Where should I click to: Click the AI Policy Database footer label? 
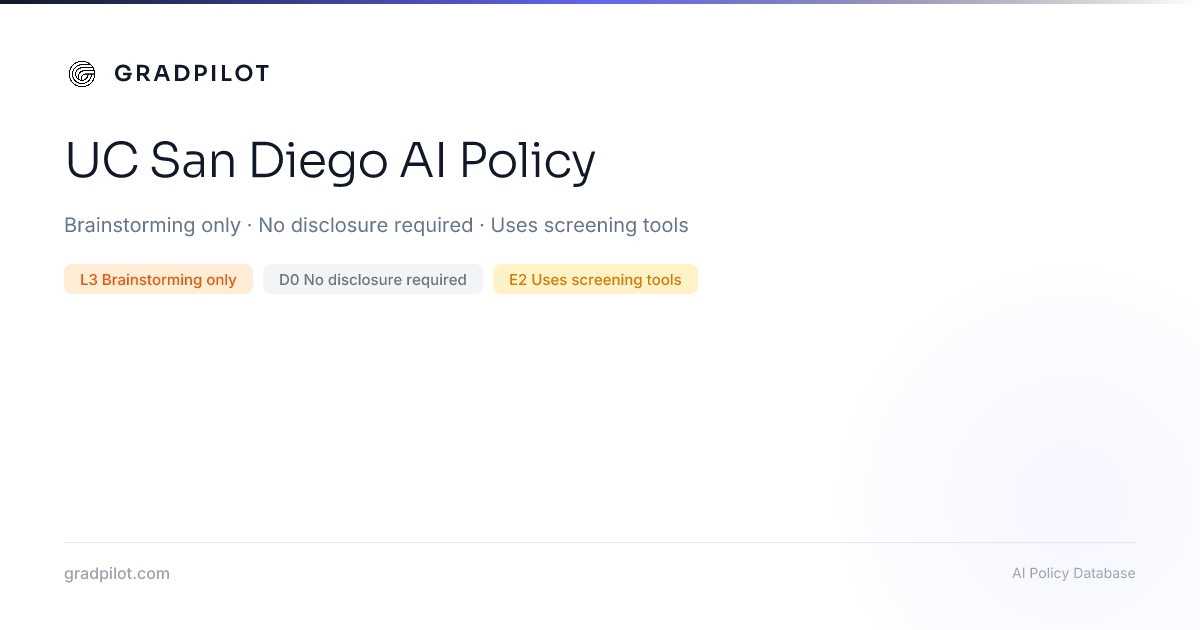1074,573
